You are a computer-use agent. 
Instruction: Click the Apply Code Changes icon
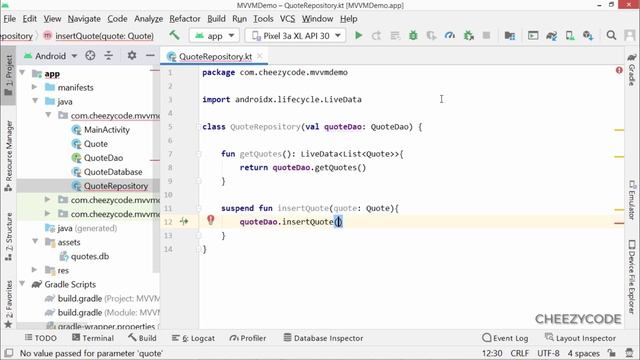tap(395, 36)
